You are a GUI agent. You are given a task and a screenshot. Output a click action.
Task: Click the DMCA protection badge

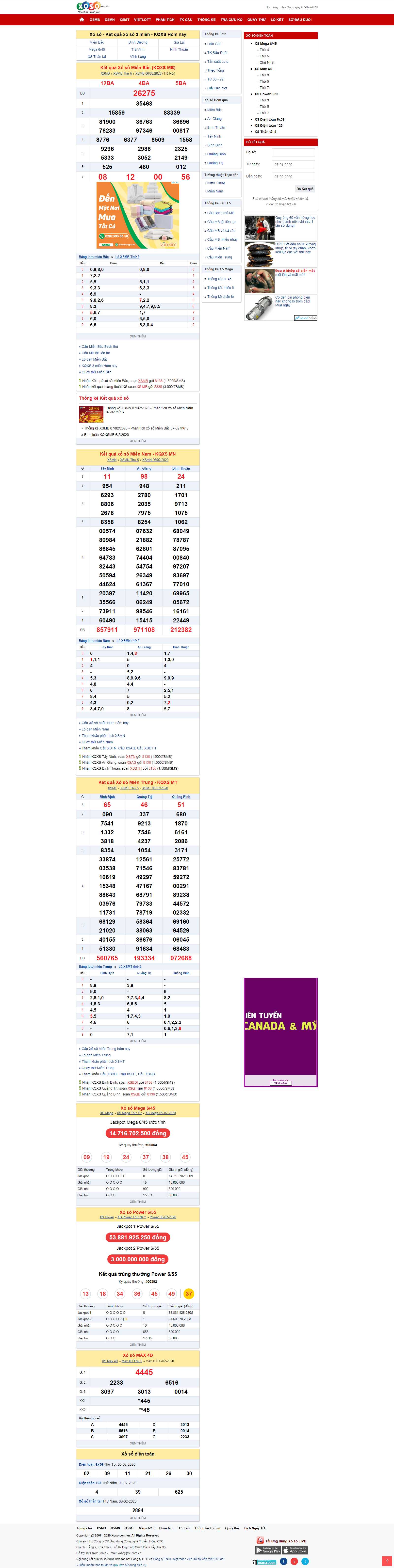coord(264,1562)
